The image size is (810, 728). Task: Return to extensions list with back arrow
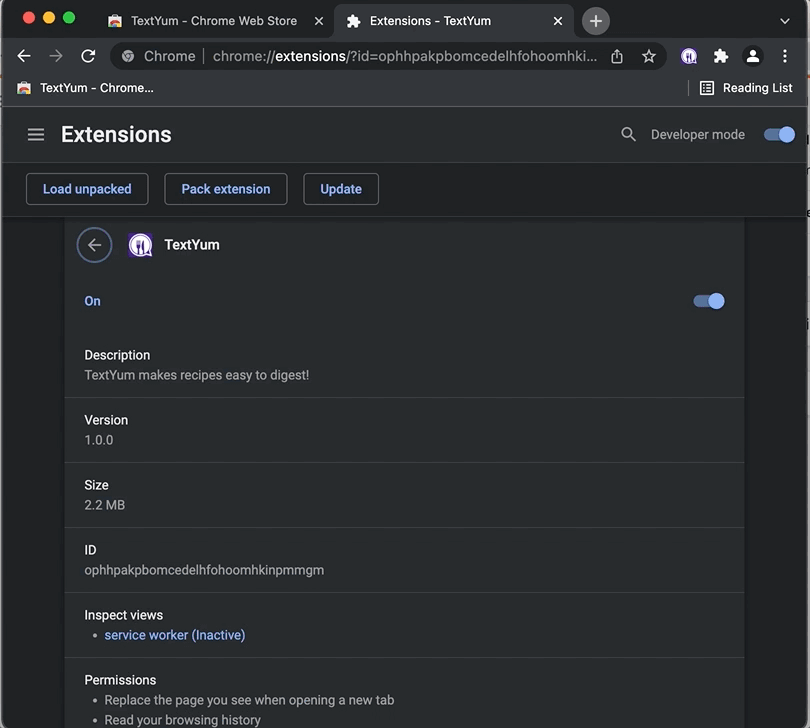95,245
